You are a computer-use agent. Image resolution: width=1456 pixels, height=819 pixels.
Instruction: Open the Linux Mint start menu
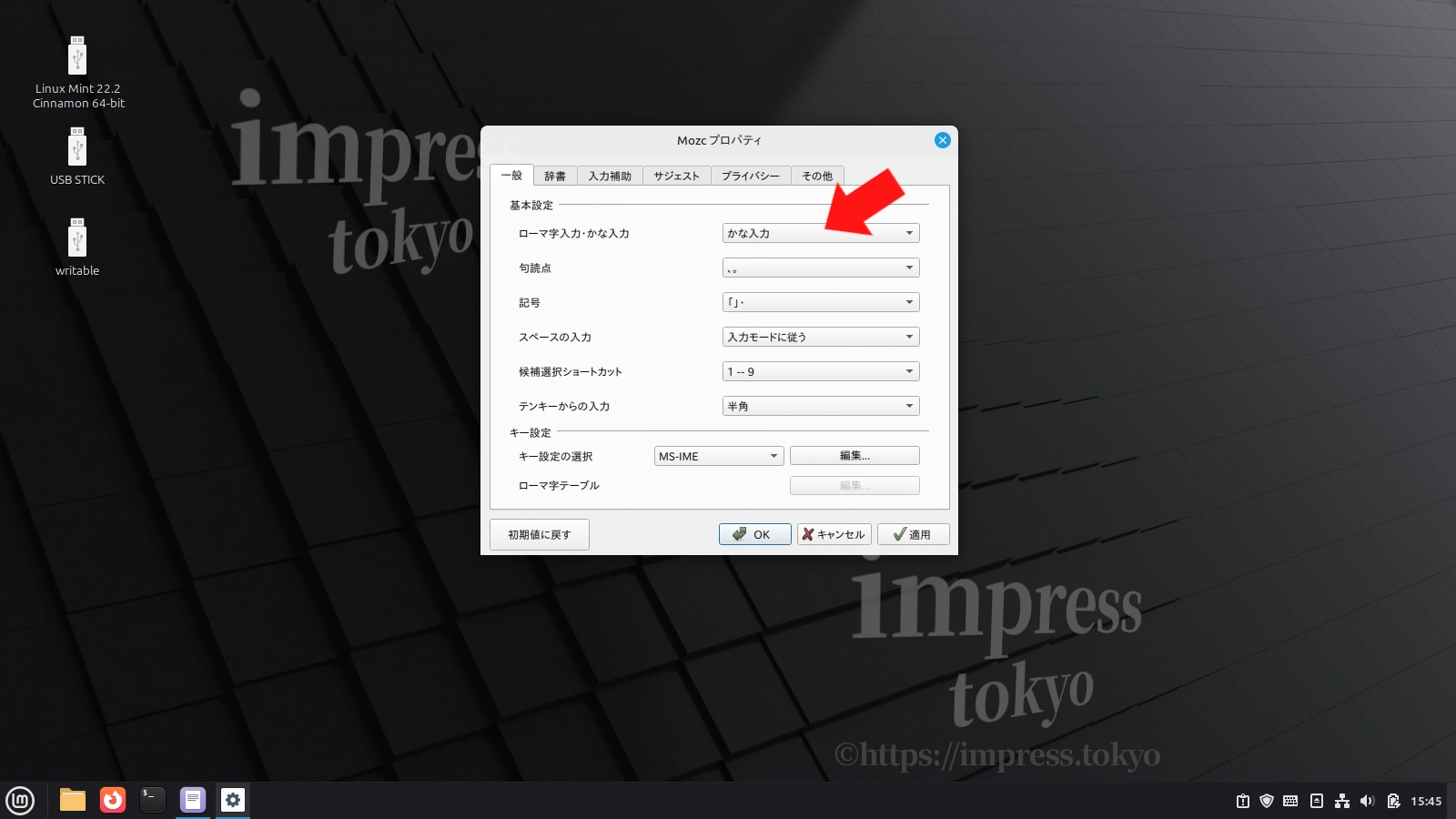point(20,801)
